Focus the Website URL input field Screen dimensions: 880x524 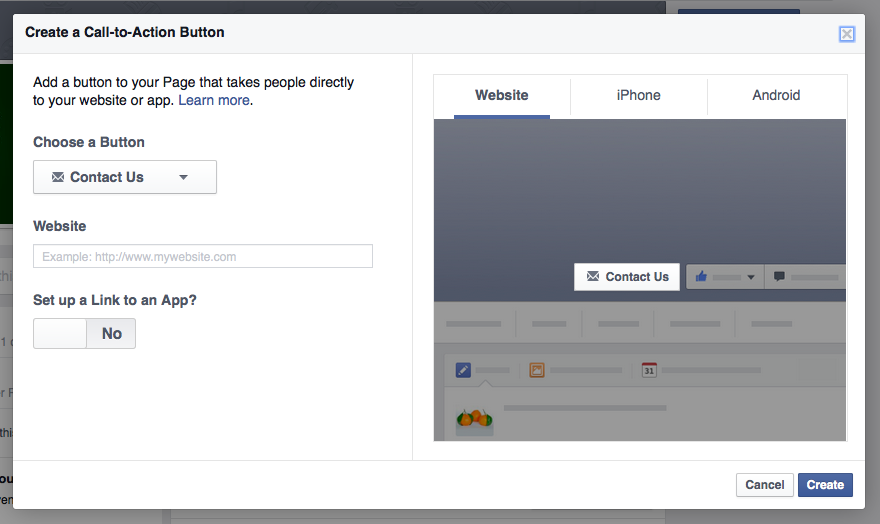(x=203, y=257)
